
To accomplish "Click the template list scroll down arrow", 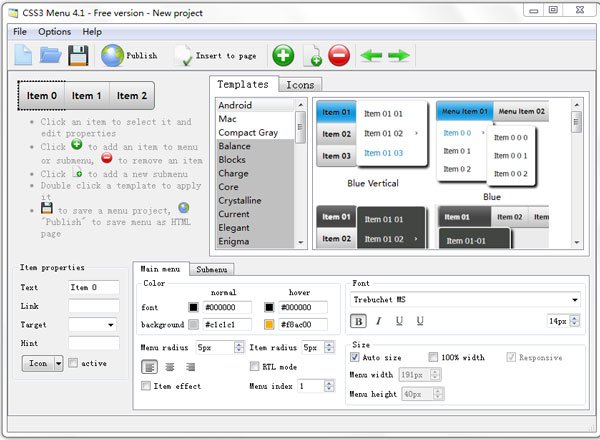I will (300, 243).
